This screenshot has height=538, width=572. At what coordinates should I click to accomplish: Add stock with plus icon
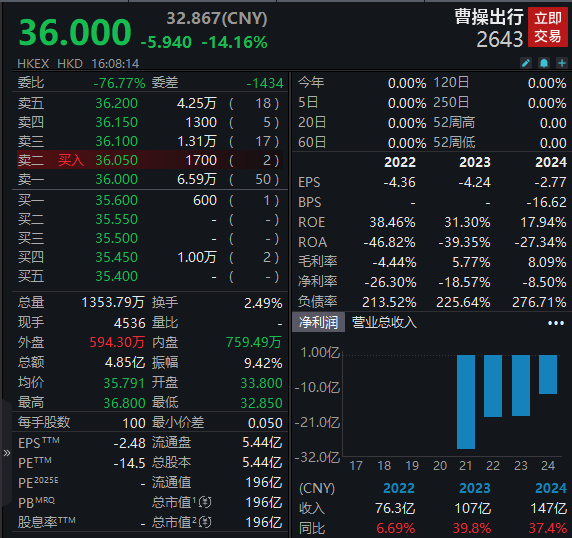[562, 63]
